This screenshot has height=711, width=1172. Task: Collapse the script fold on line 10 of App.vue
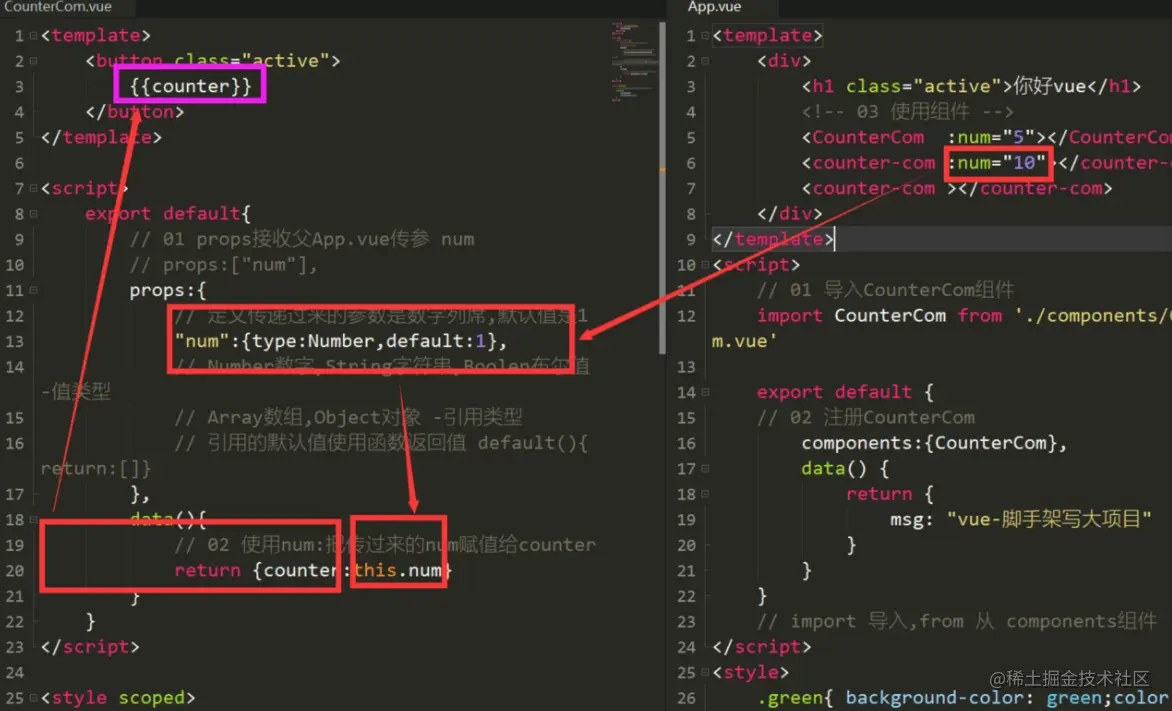pyautogui.click(x=705, y=265)
